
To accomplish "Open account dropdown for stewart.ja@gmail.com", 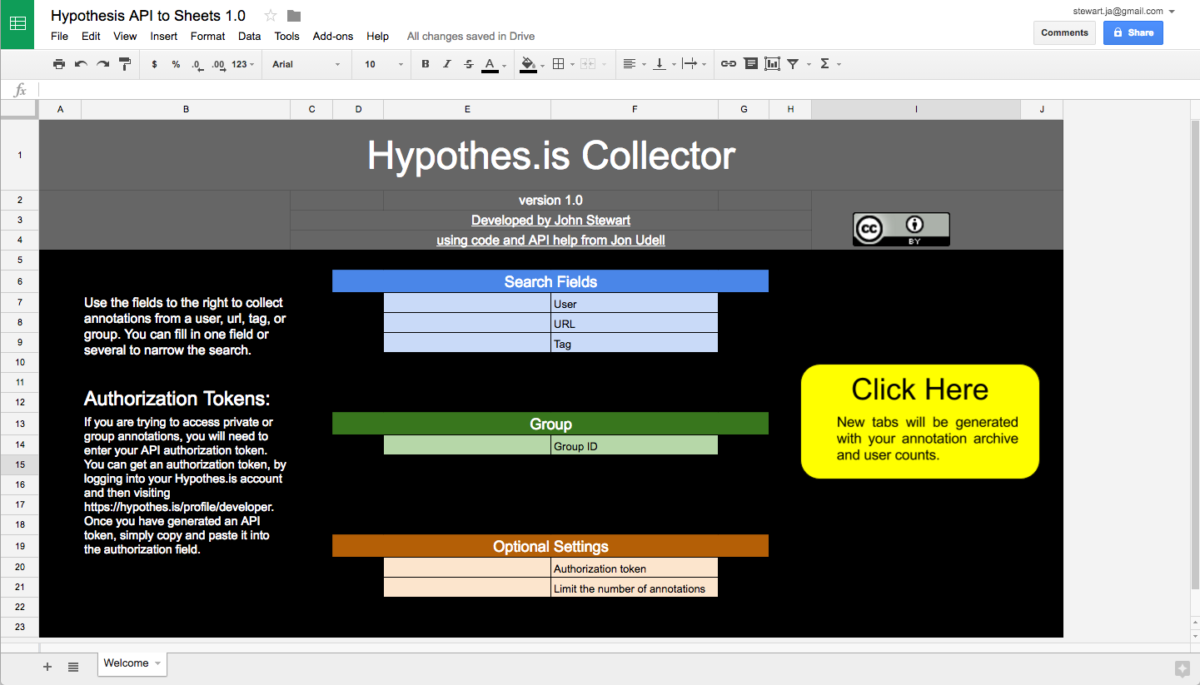I will click(1172, 11).
